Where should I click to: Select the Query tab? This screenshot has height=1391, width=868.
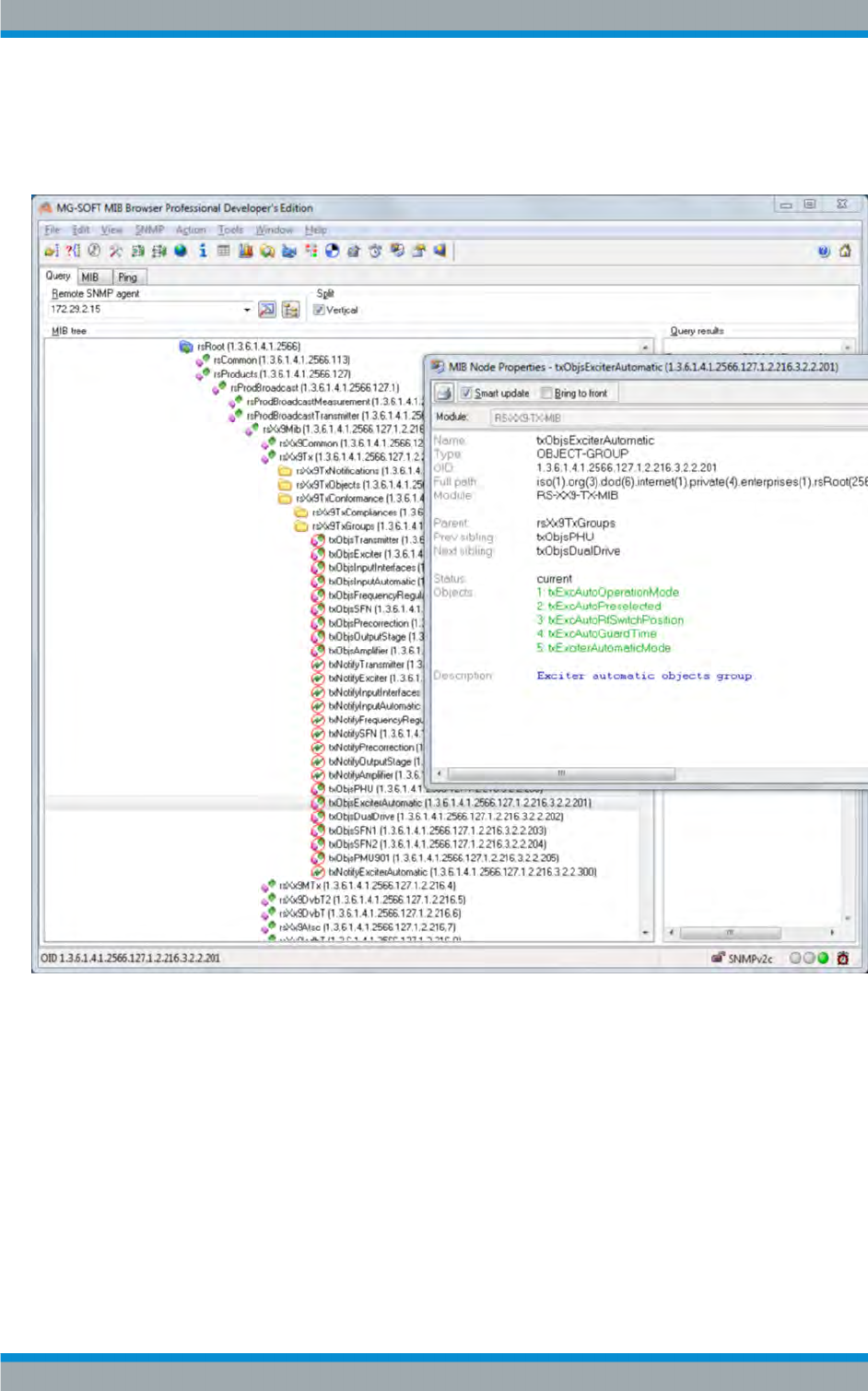58,276
